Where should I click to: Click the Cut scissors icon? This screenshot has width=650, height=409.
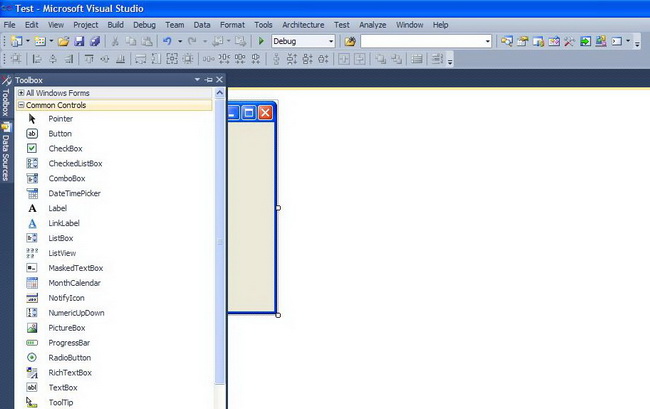115,41
